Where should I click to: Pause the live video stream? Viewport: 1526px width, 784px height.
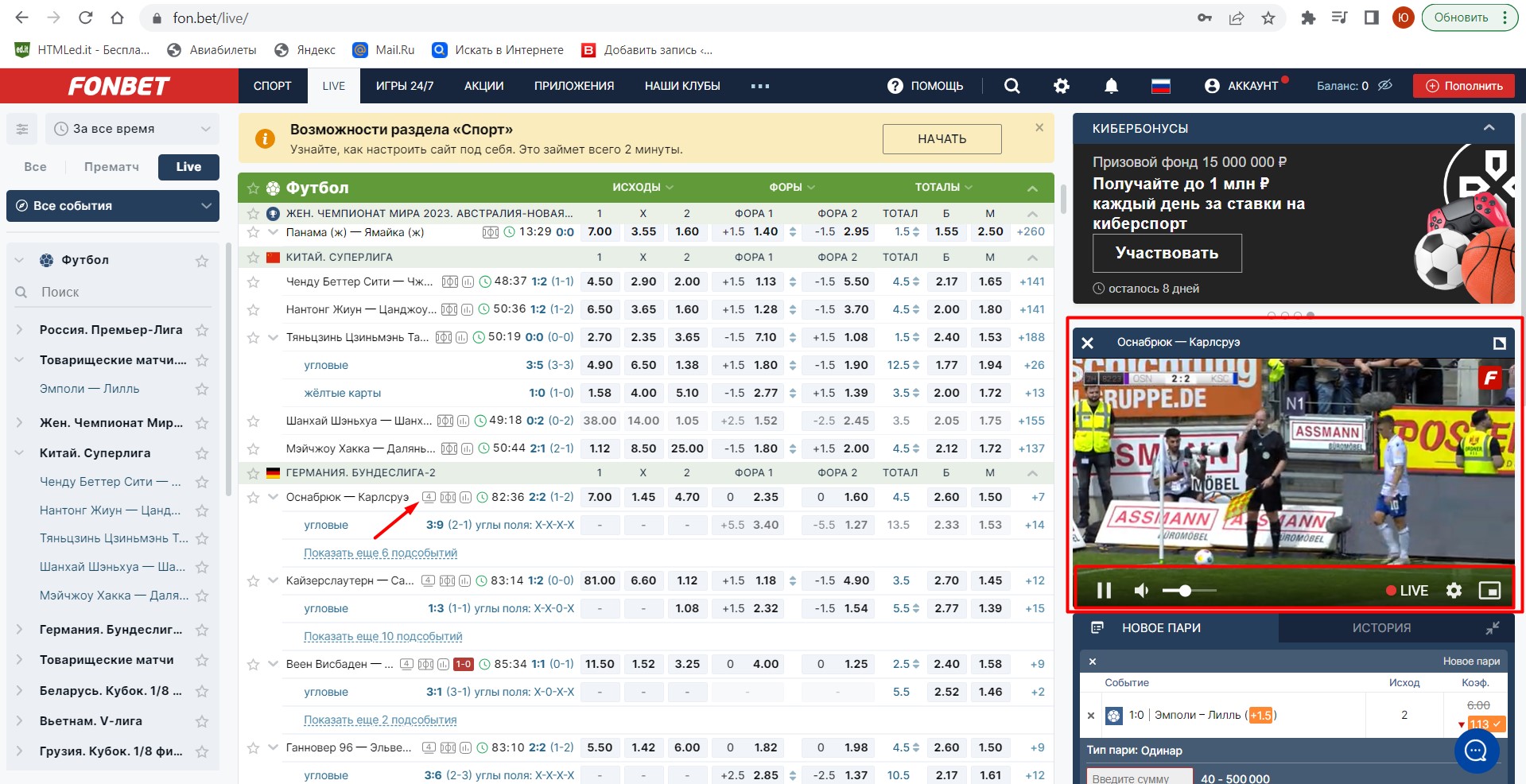pos(1104,590)
